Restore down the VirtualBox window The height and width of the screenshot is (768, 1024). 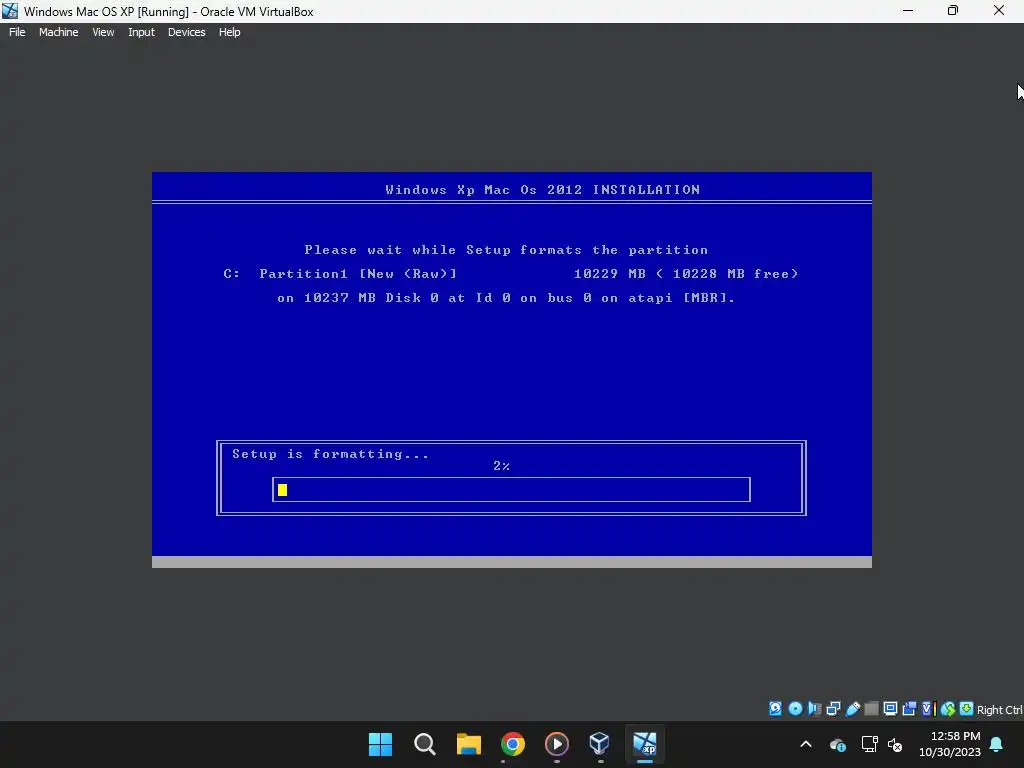pyautogui.click(x=953, y=11)
